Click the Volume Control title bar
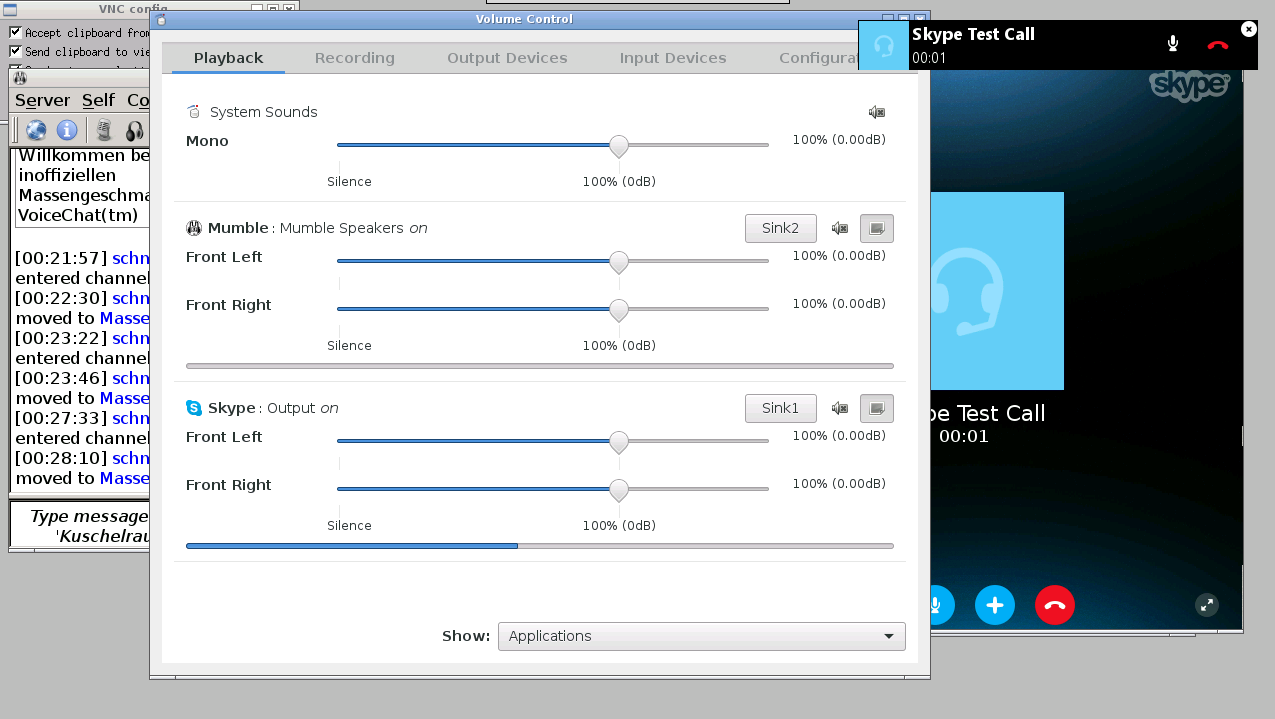1275x719 pixels. click(x=525, y=19)
